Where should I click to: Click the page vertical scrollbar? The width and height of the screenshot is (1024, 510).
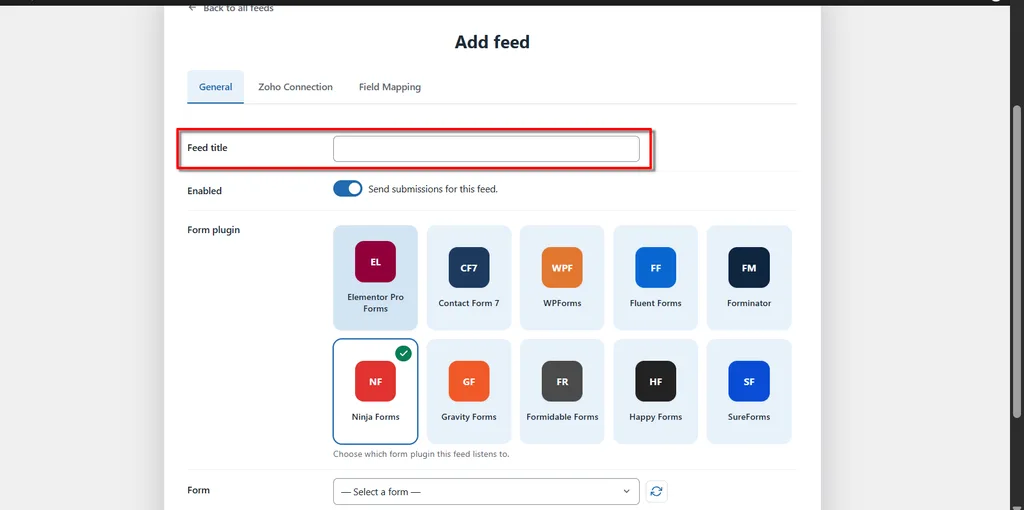coord(1016,261)
